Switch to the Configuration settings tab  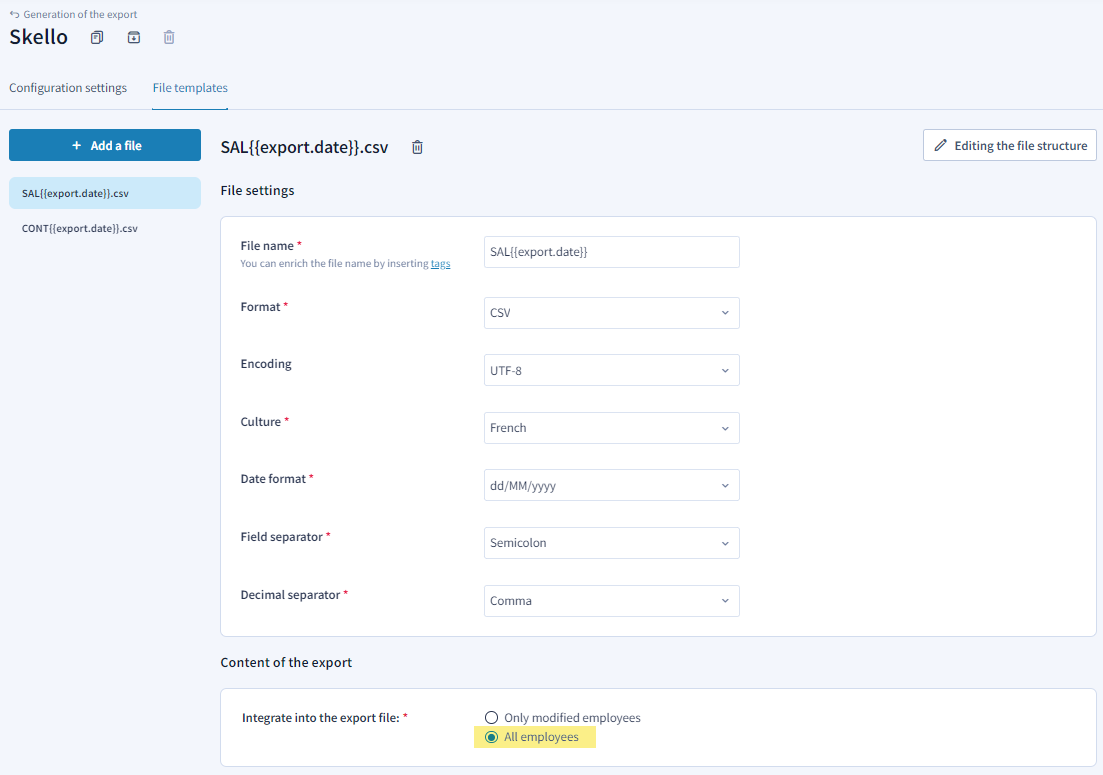click(x=68, y=88)
